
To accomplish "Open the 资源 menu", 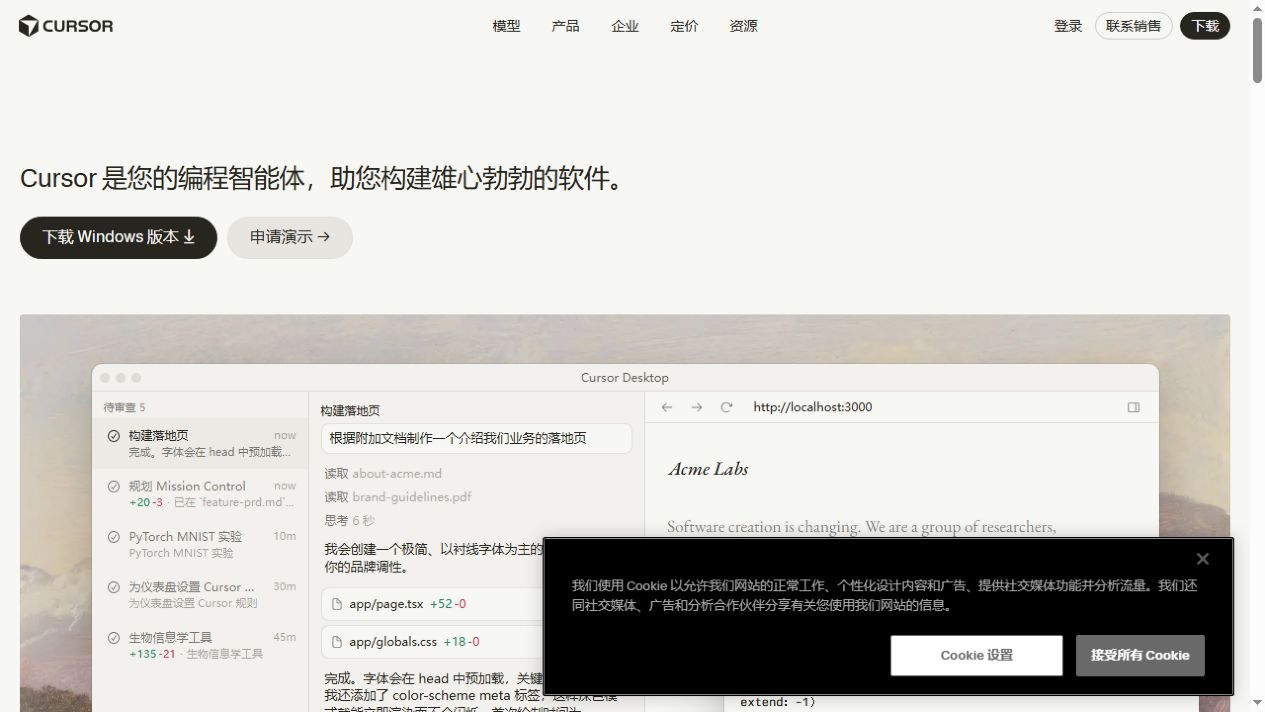I will click(743, 26).
